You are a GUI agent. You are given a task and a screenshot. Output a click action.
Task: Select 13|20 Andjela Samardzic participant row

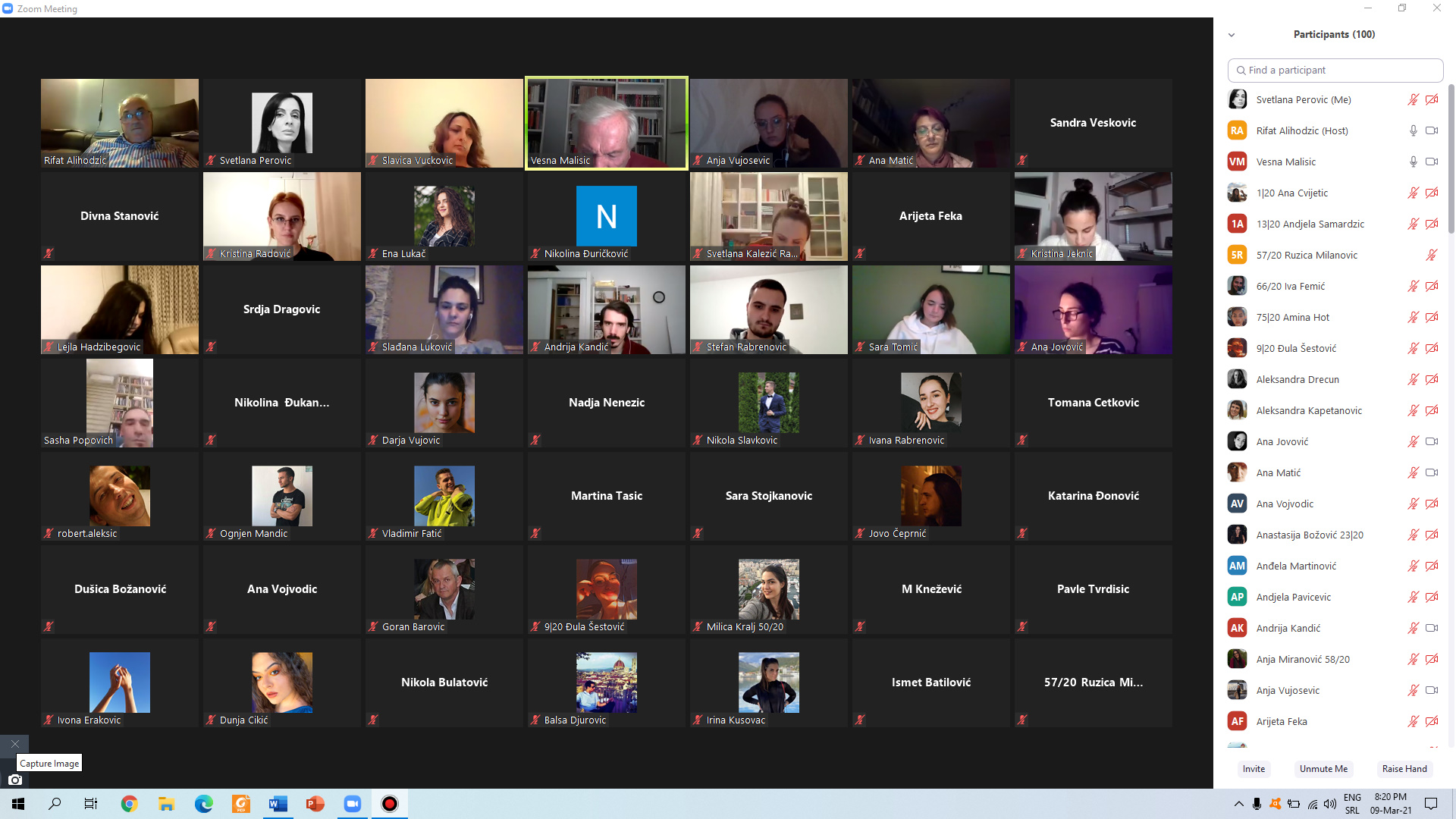pos(1335,224)
